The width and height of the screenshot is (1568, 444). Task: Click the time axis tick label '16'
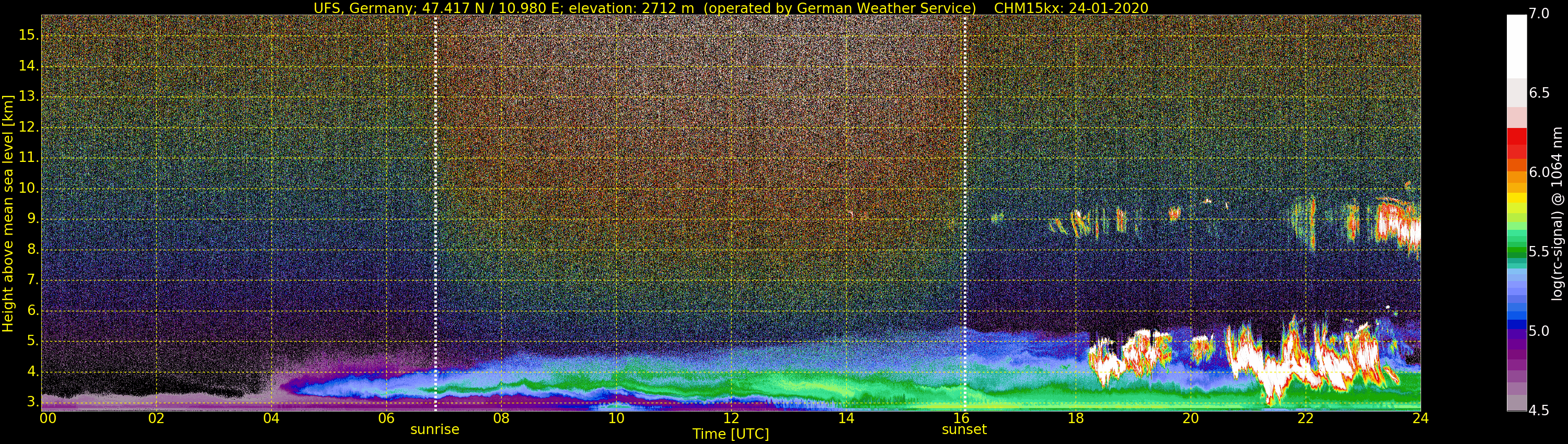(961, 418)
